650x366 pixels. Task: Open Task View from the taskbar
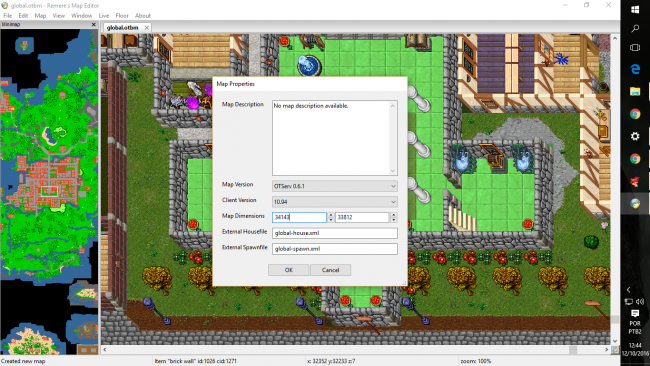[635, 48]
